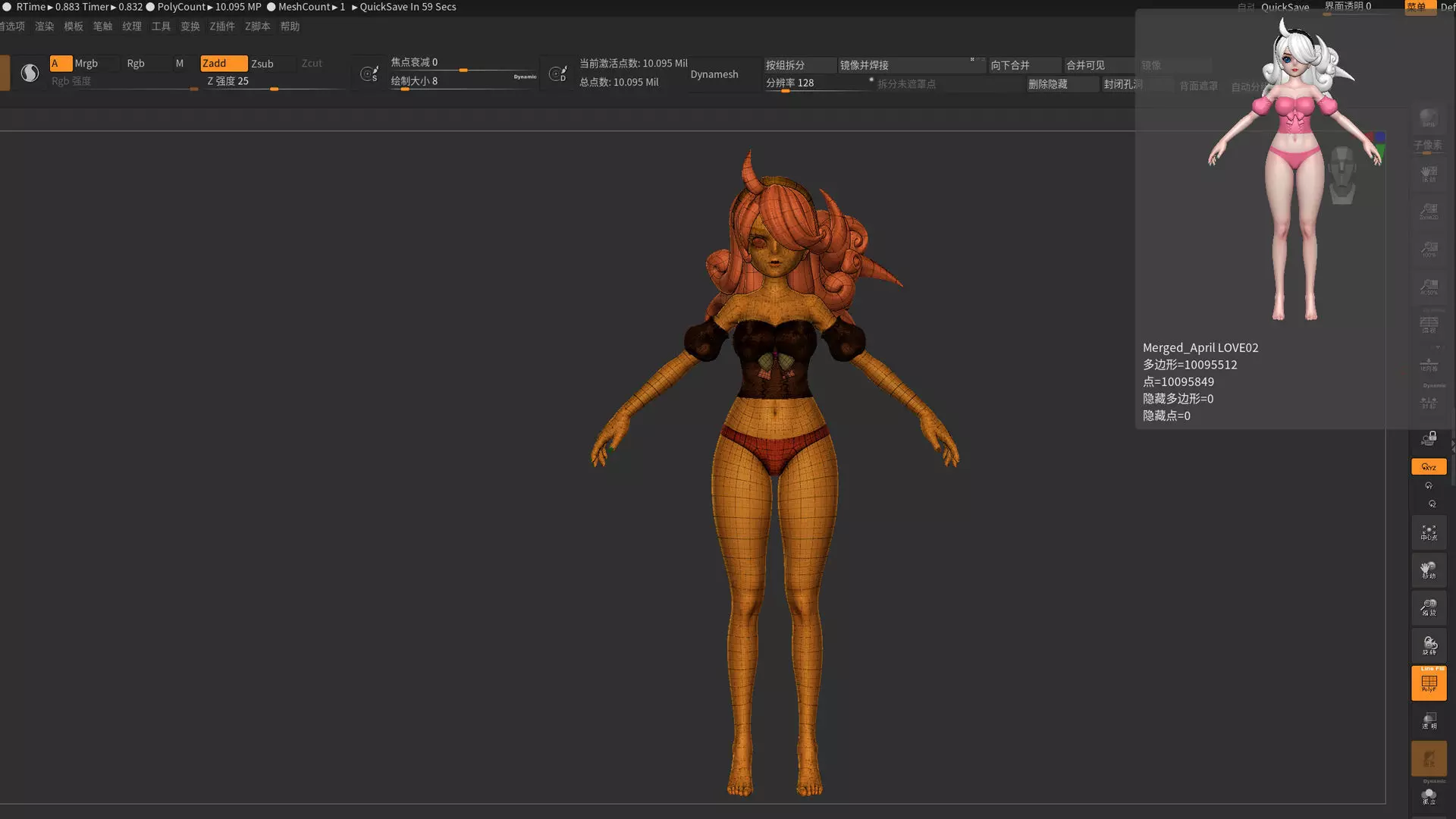Select the 缩放 zoom view icon
The height and width of the screenshot is (819, 1456).
click(x=1429, y=607)
